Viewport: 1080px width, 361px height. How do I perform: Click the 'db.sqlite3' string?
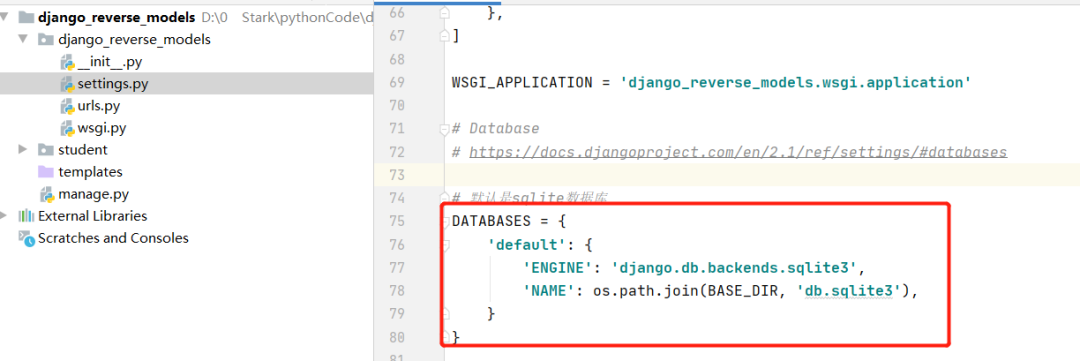tap(849, 291)
